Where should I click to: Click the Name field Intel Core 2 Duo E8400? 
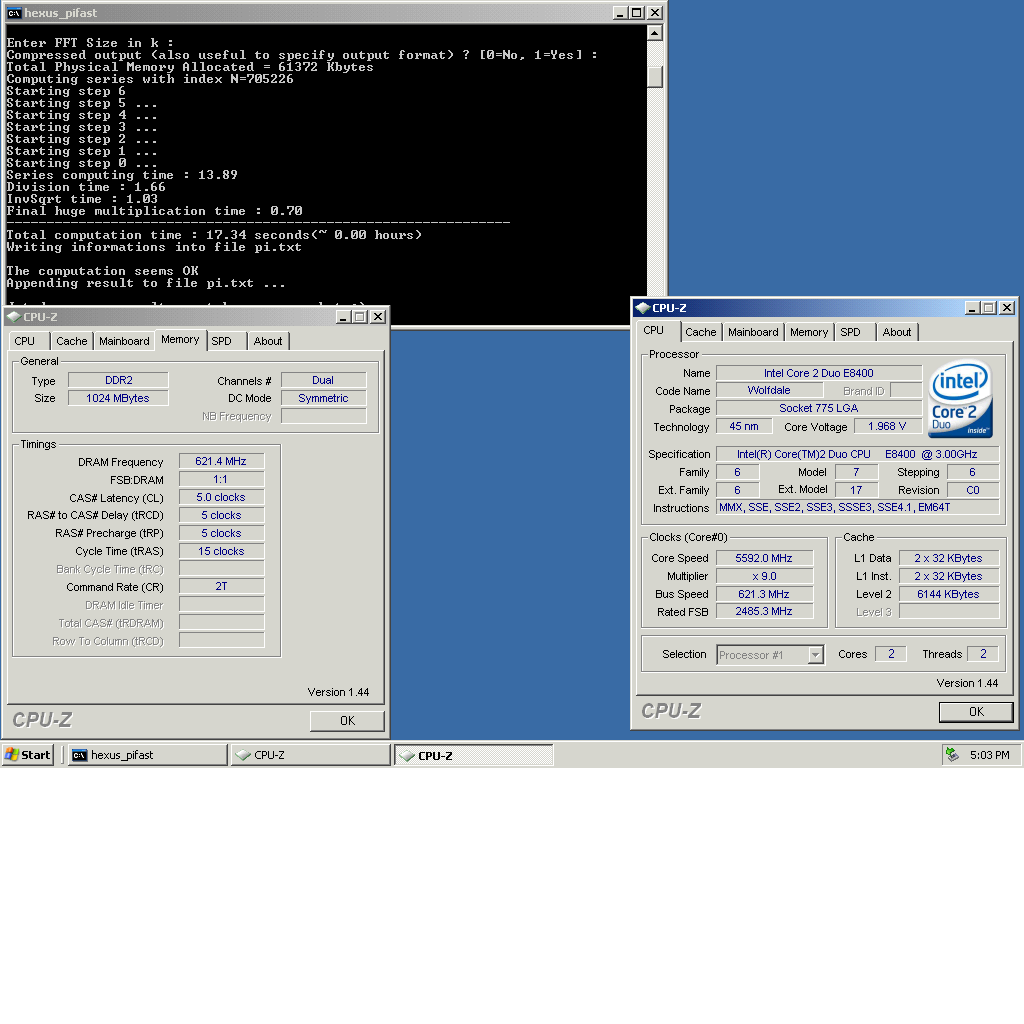tap(819, 373)
